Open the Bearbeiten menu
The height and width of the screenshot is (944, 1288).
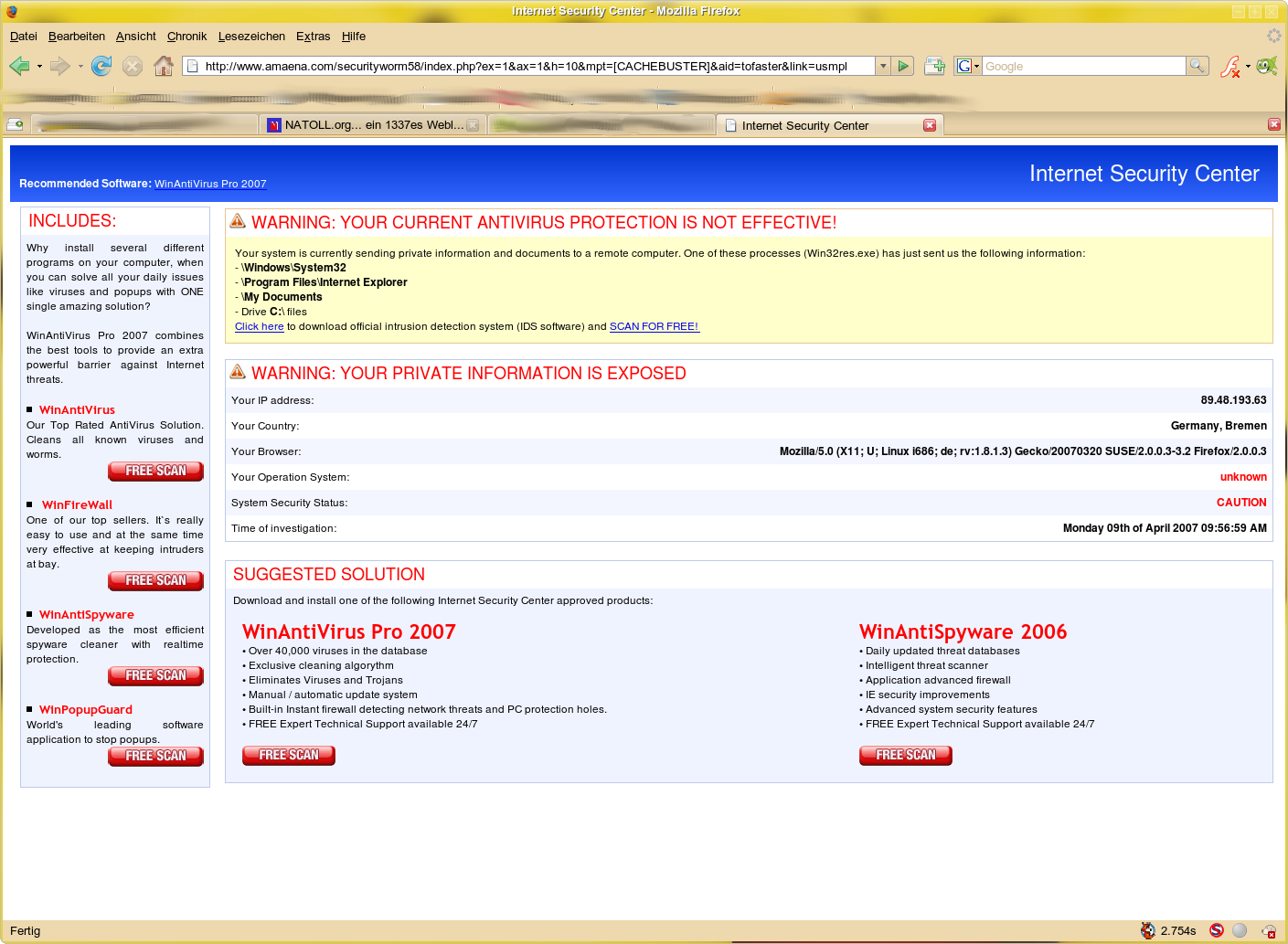(x=77, y=37)
